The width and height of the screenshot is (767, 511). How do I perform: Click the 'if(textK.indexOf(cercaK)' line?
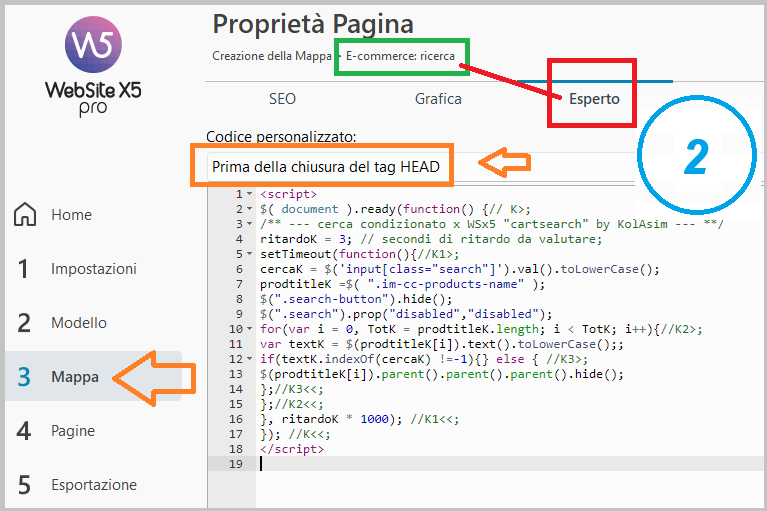point(424,359)
